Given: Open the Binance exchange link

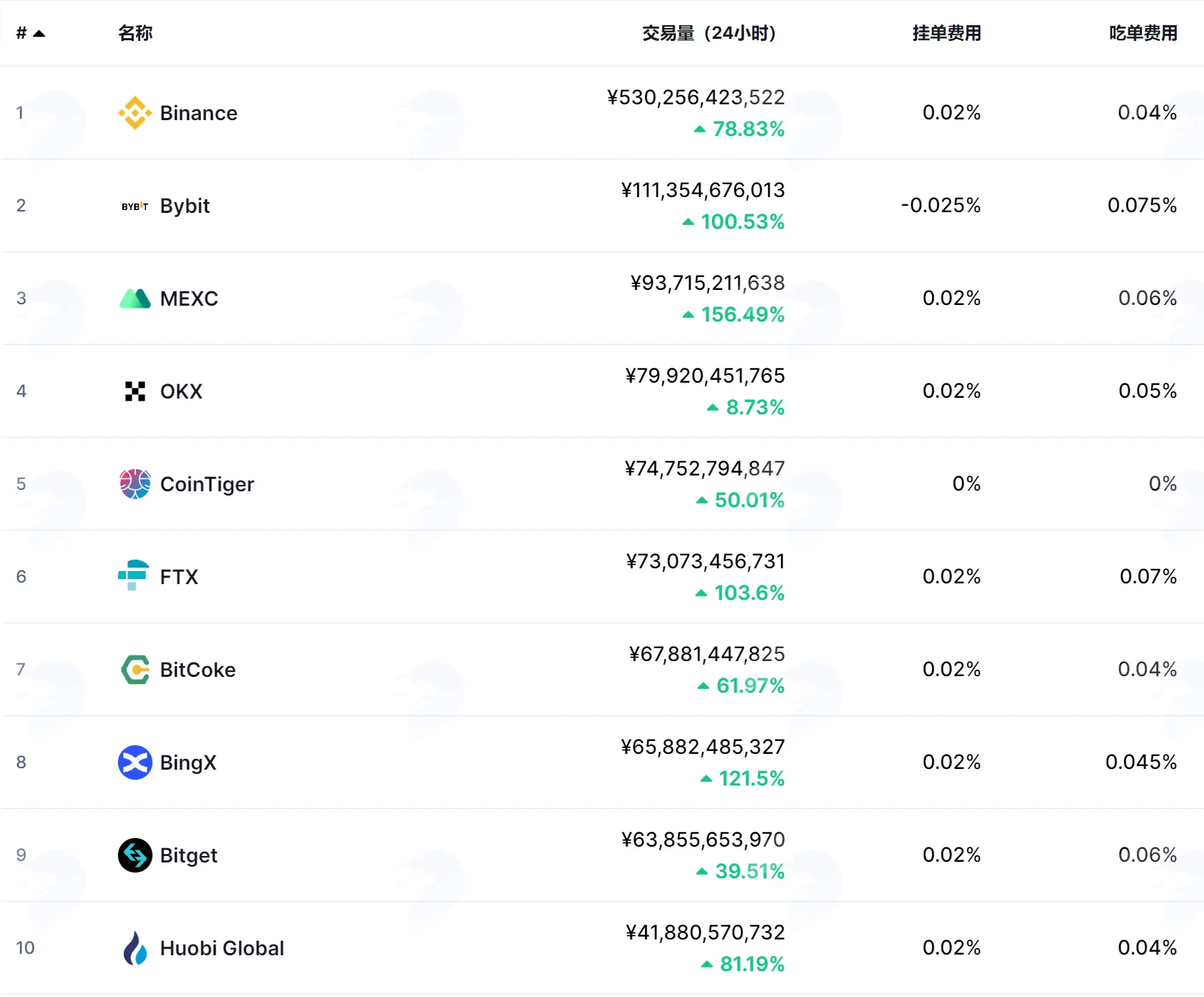Looking at the screenshot, I should tap(199, 113).
